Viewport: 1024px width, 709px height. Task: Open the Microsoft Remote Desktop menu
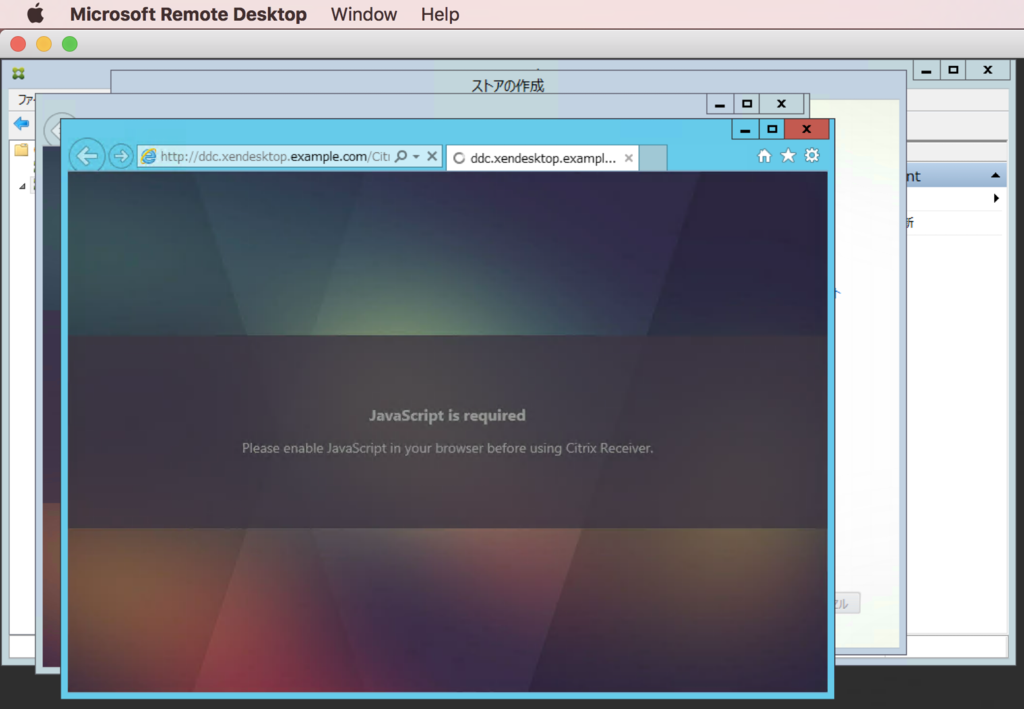(x=188, y=14)
